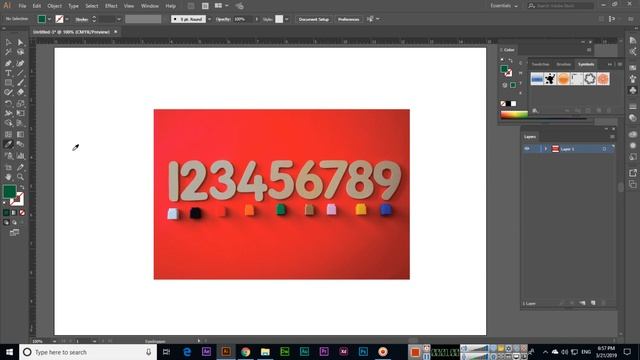Open the File menu
Viewport: 640px width, 360px height.
(x=22, y=6)
